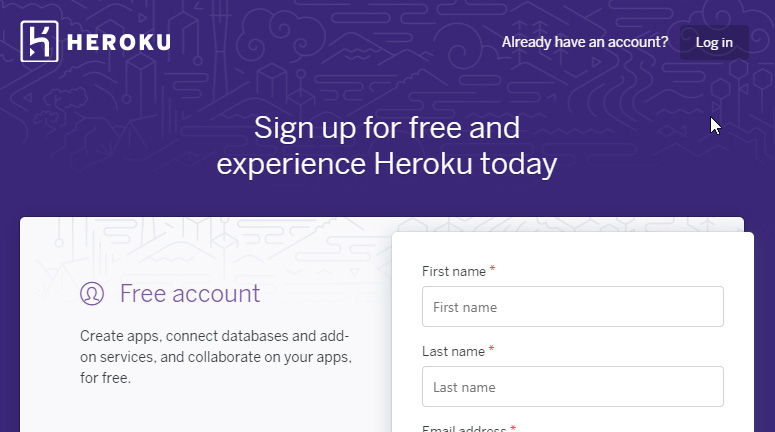Select the Free account heading
The height and width of the screenshot is (432, 775).
[x=190, y=294]
